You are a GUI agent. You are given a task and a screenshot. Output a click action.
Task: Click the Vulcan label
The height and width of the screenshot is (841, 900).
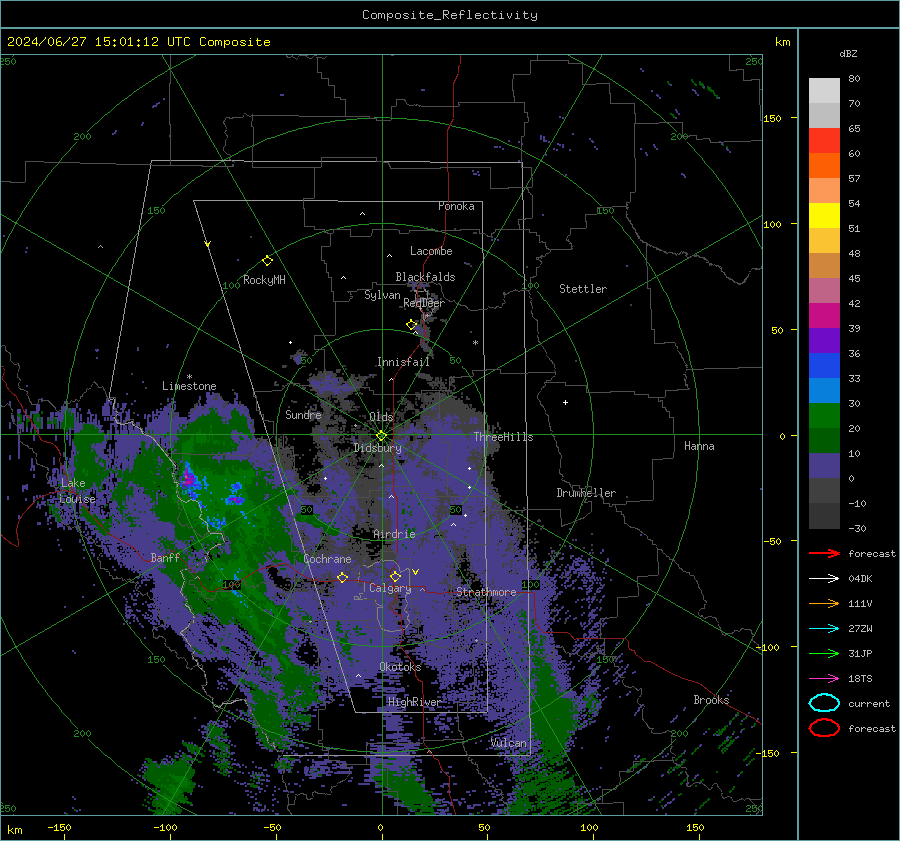[509, 743]
